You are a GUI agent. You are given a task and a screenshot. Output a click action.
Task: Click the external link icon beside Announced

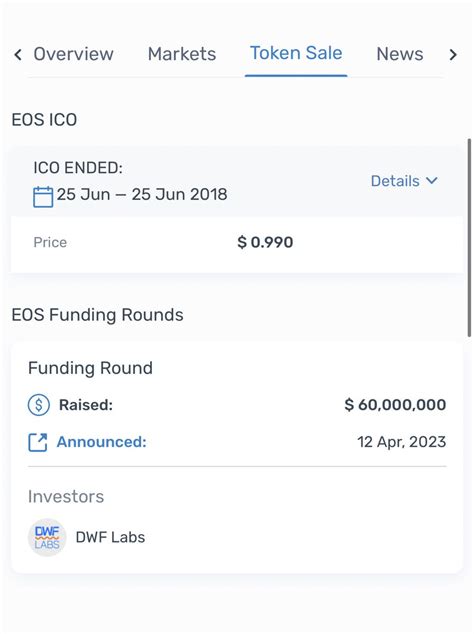[38, 442]
